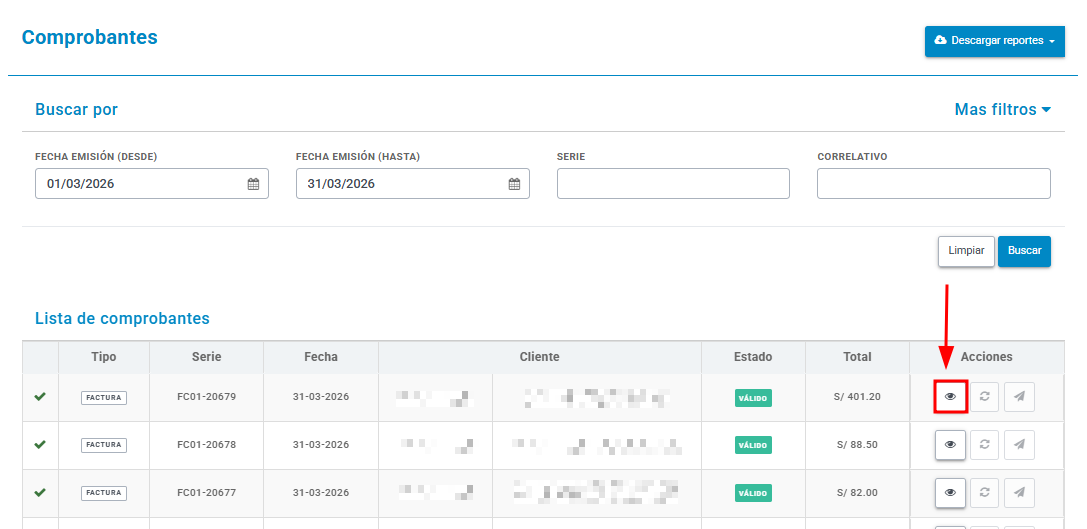Open calendar icon in Fecha Emisión (Desde)

tap(254, 184)
